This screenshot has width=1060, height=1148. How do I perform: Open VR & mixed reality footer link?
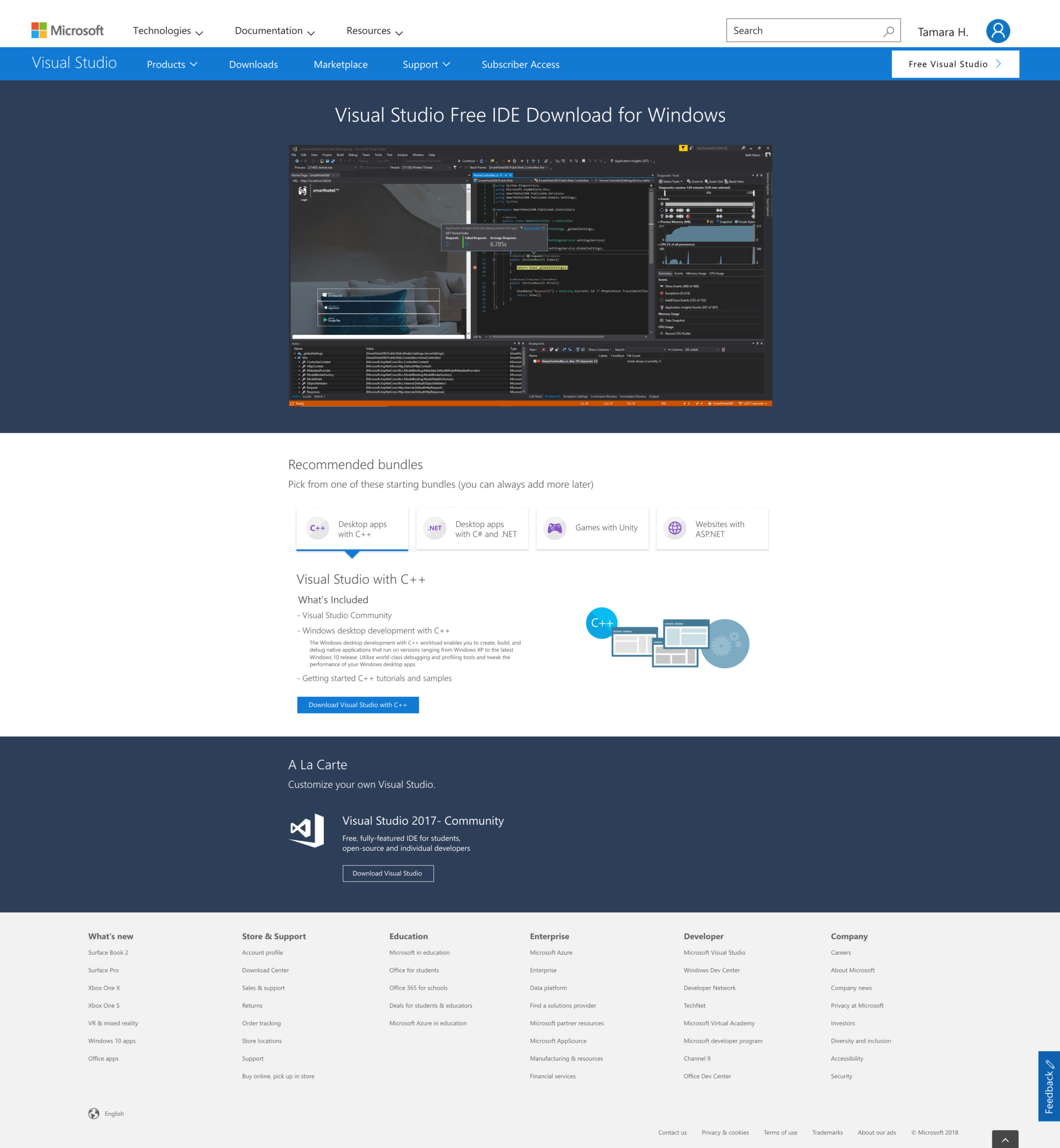click(113, 1023)
